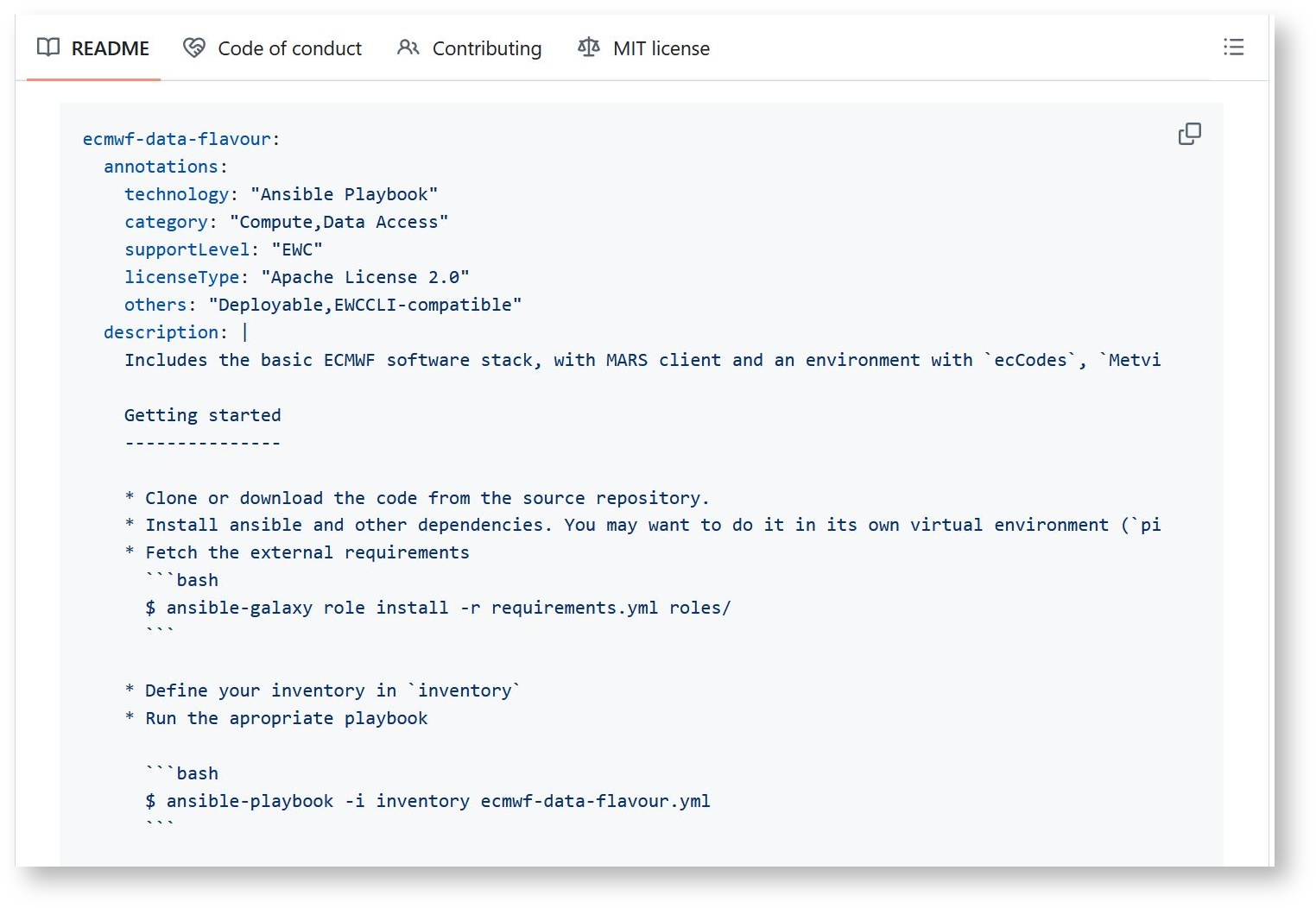Click the Contributing people icon
This screenshot has height=908, width=1316.
408,47
